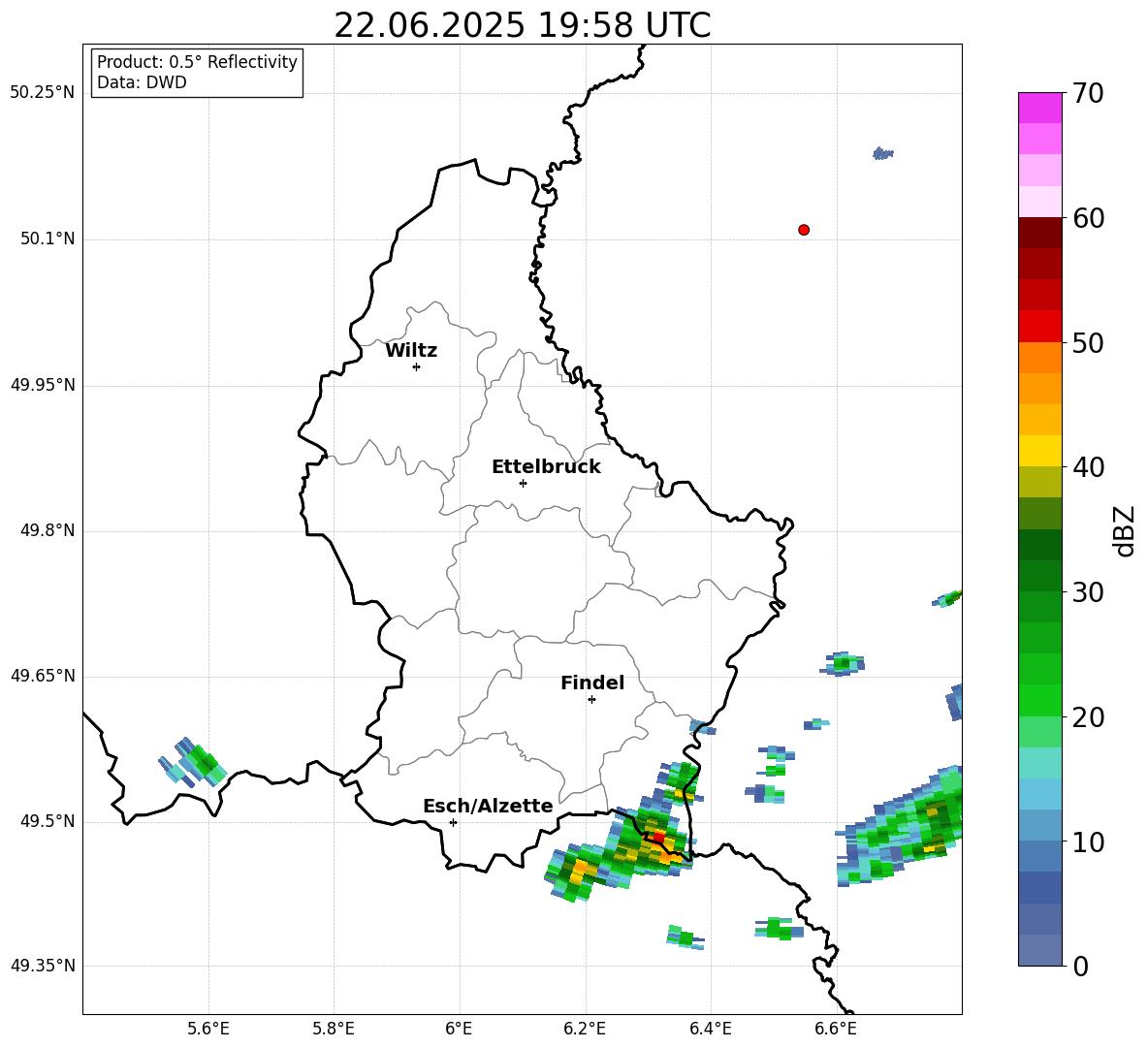Click the Esch/Alzette station cross marker

click(x=453, y=822)
